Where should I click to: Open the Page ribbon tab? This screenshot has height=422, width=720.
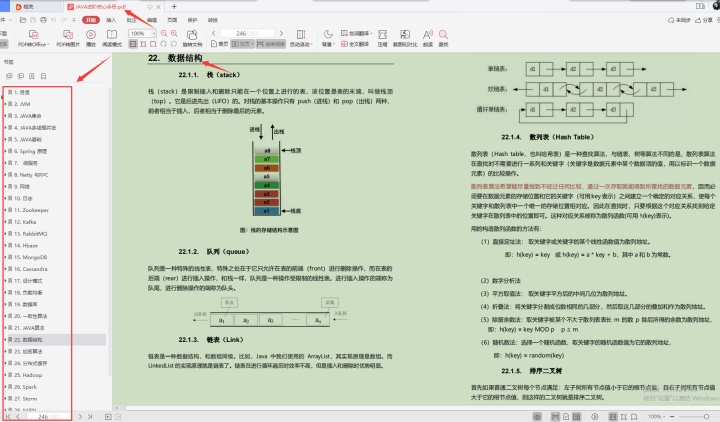172,20
